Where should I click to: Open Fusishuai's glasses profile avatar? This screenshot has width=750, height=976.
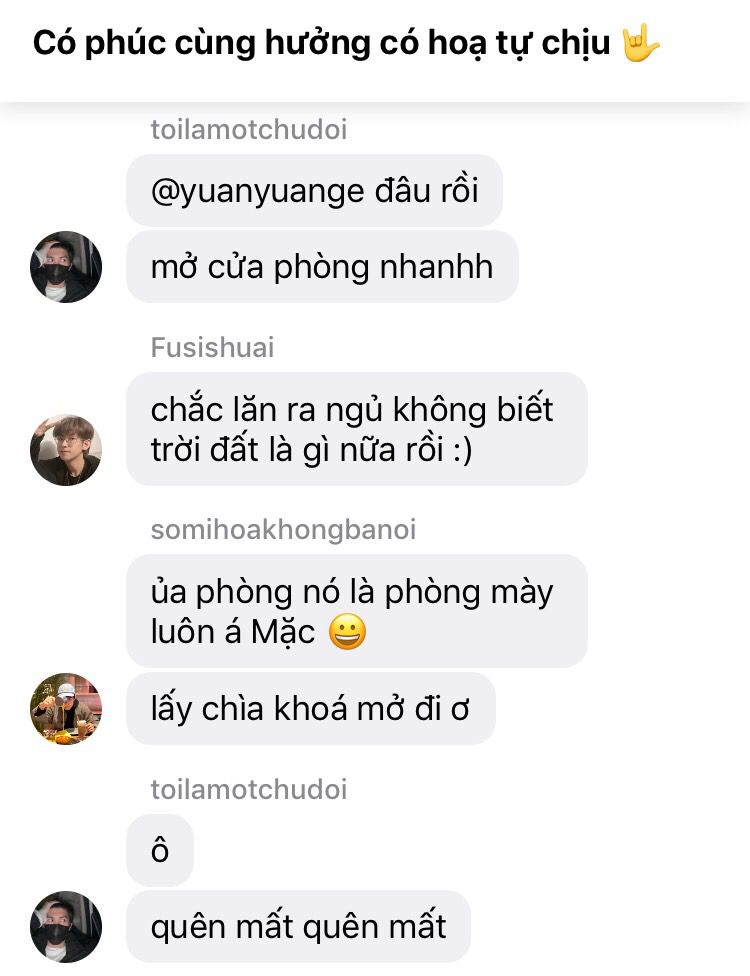(x=66, y=449)
